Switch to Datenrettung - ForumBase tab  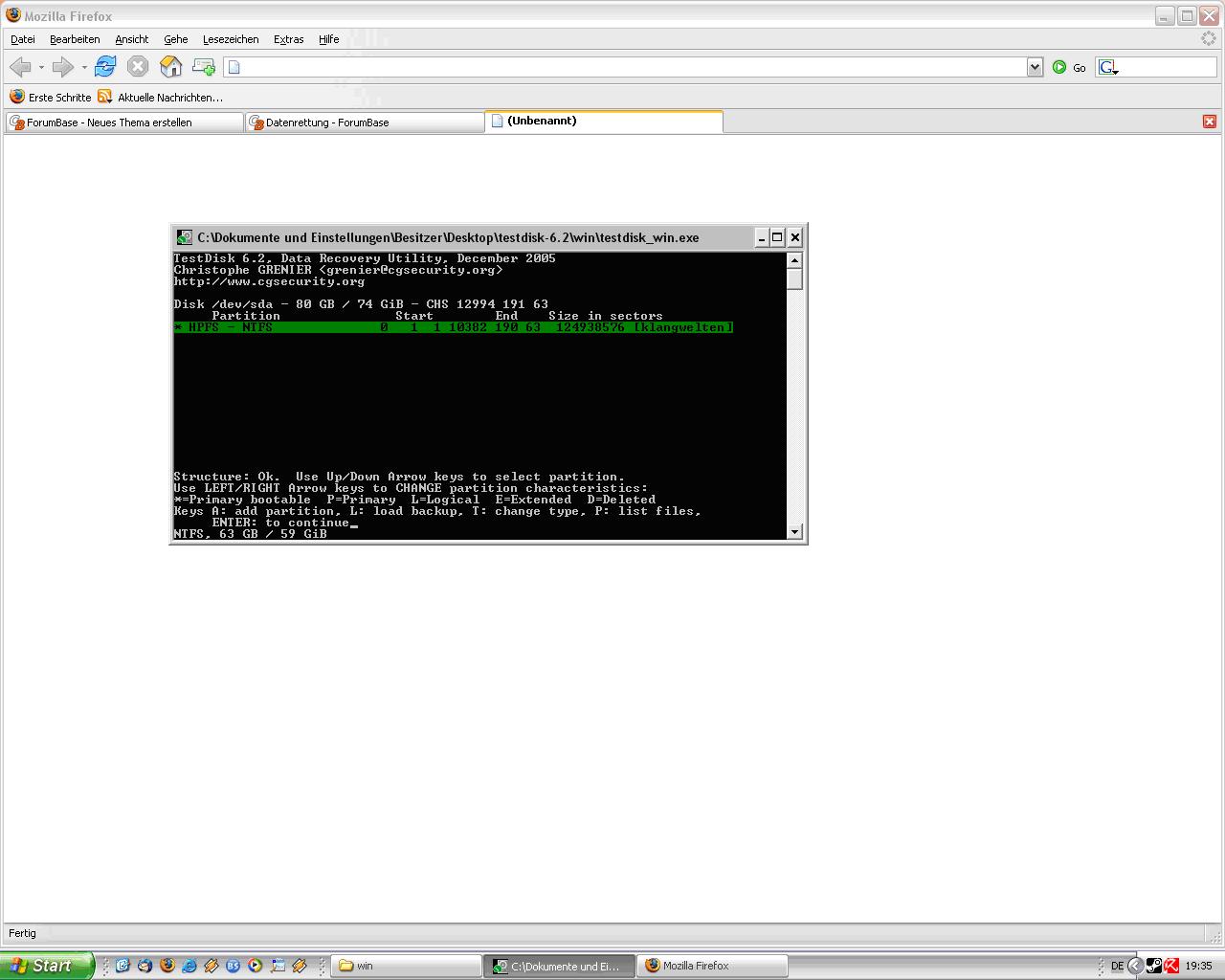pyautogui.click(x=365, y=122)
